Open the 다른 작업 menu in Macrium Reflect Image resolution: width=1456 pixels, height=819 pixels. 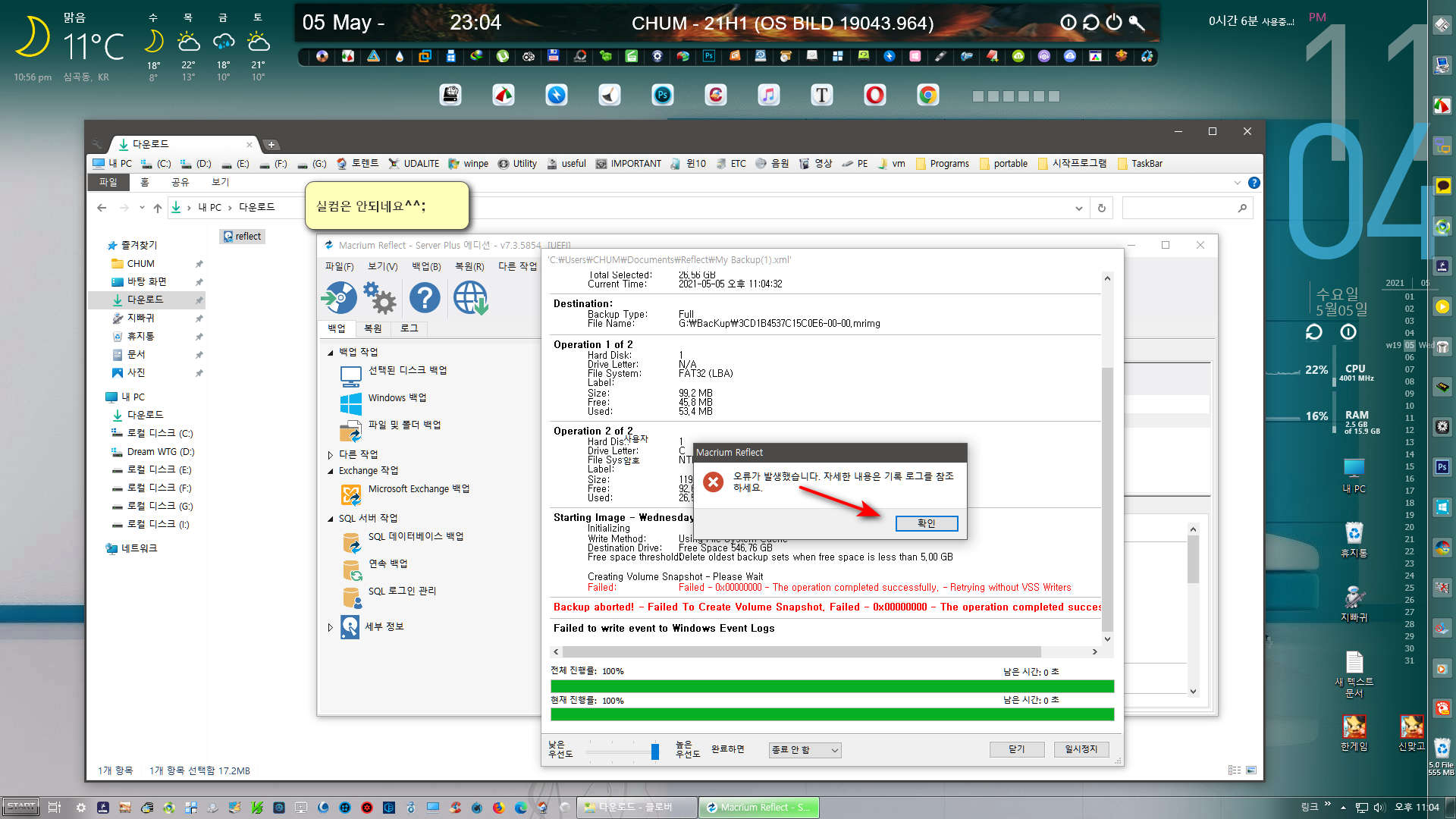coord(517,266)
